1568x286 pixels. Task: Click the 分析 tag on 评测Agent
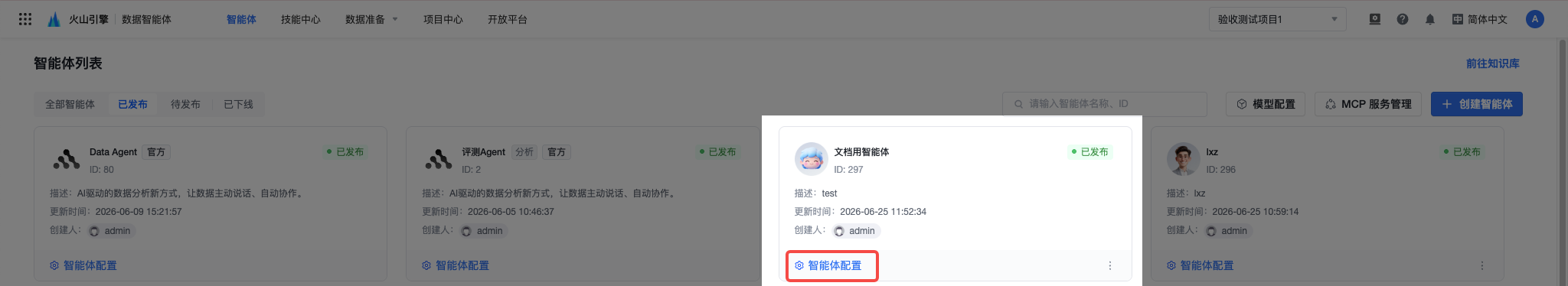click(524, 152)
